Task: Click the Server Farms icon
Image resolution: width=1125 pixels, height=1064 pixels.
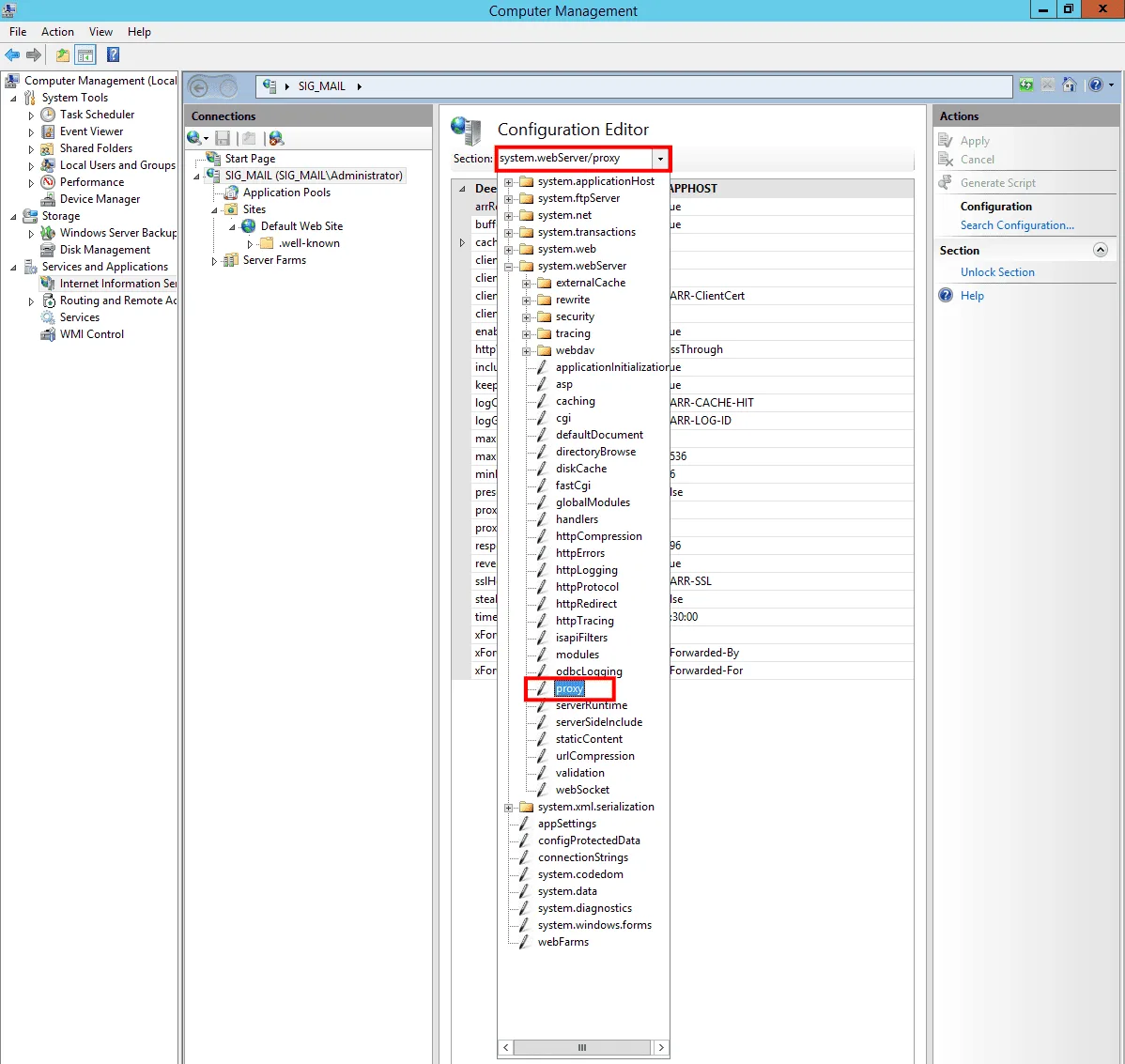Action: pyautogui.click(x=231, y=260)
